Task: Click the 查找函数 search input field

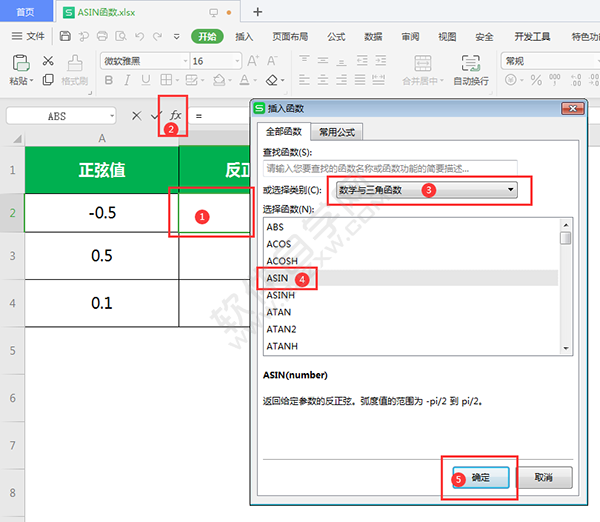Action: (x=390, y=168)
